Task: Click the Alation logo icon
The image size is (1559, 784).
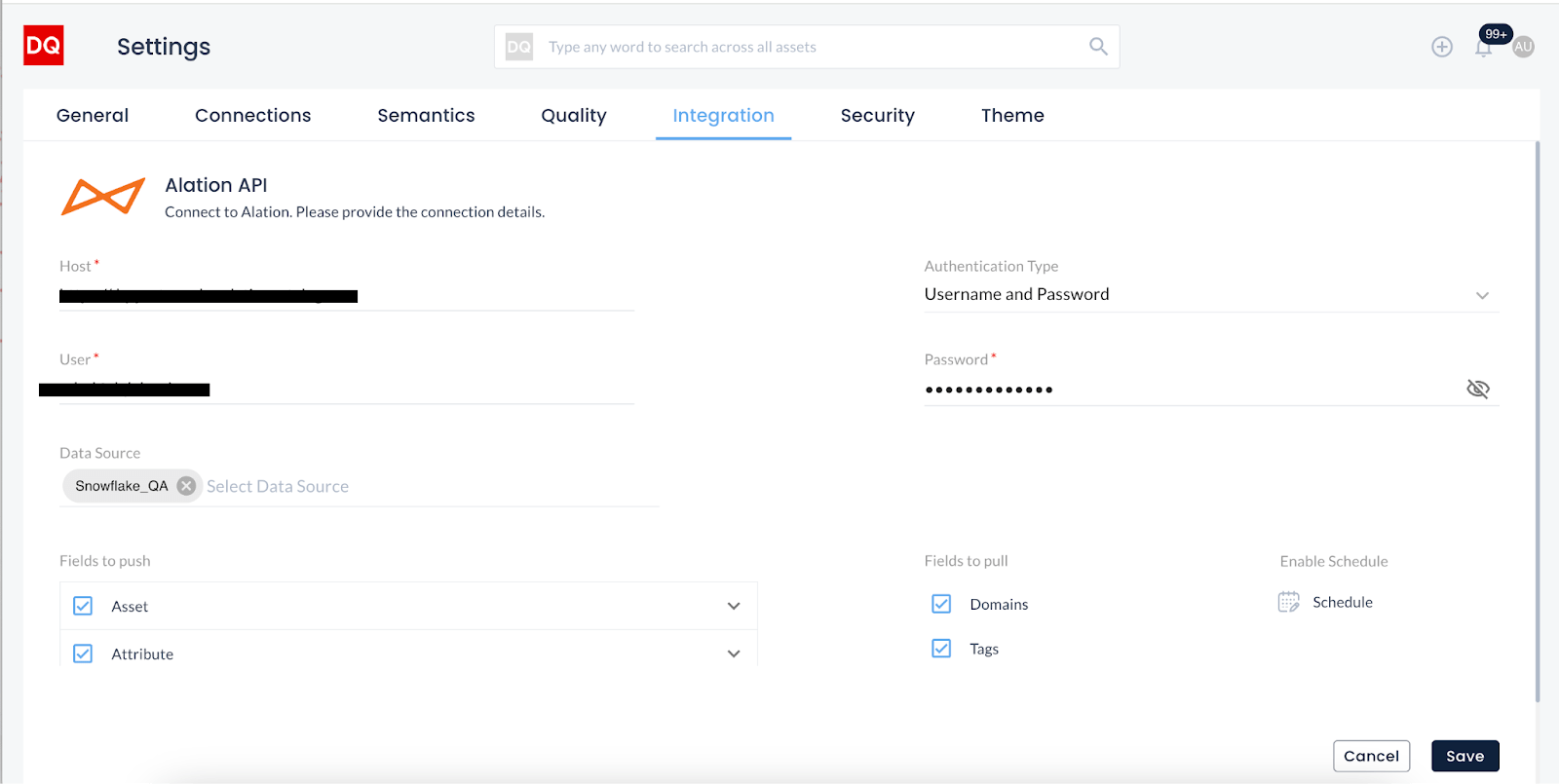Action: (x=103, y=197)
